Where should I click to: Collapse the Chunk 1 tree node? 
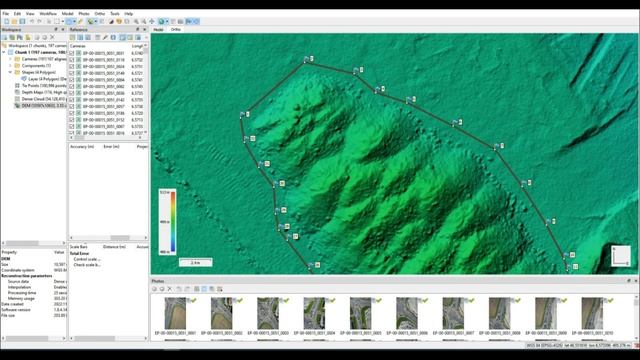point(4,52)
